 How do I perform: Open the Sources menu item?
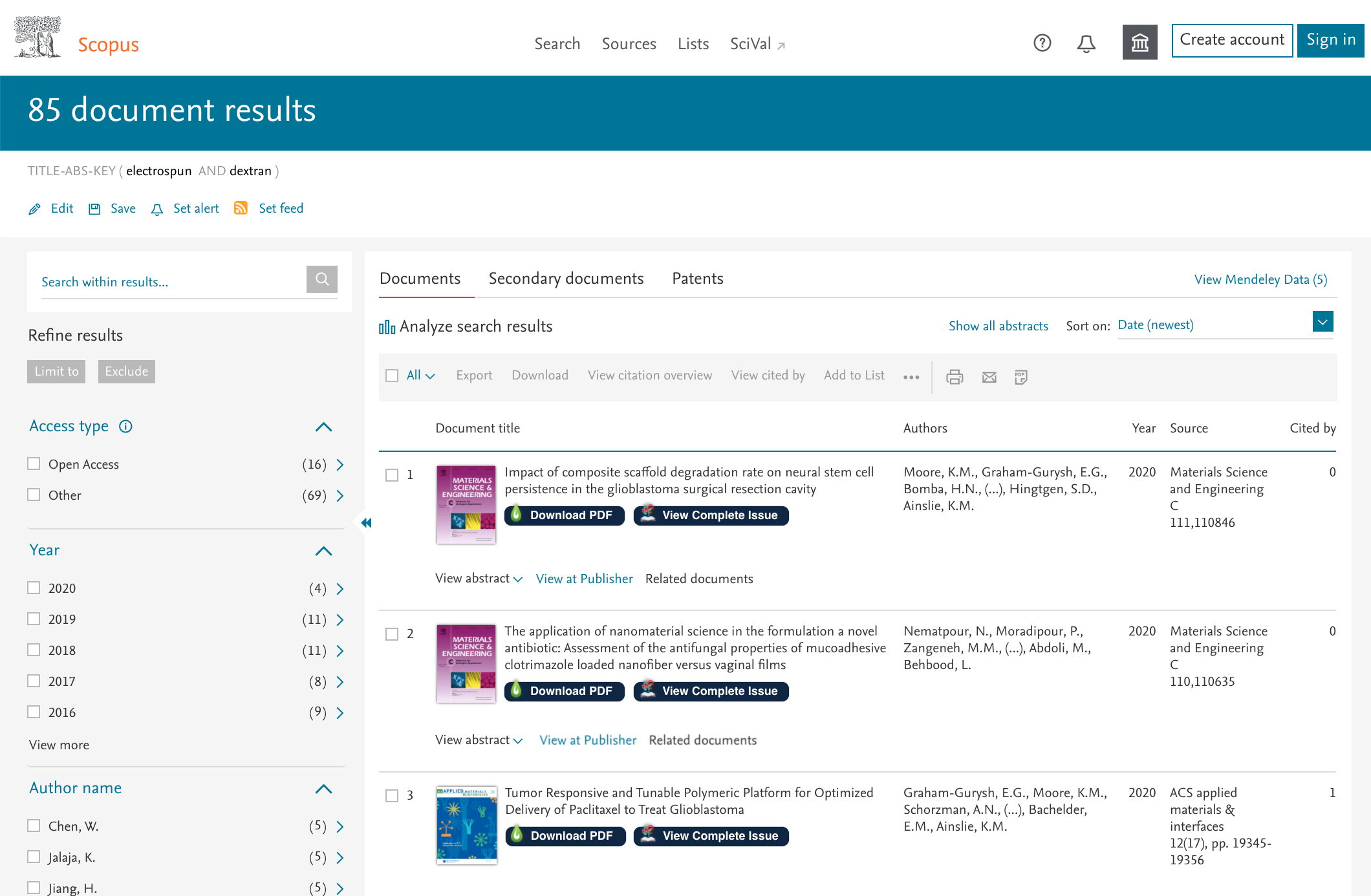pos(629,44)
